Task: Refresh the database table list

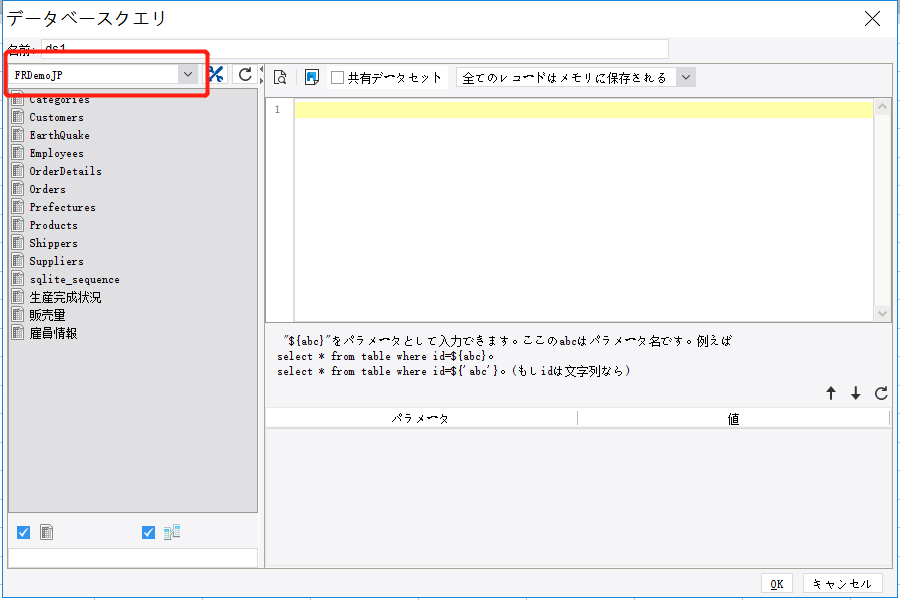Action: pyautogui.click(x=244, y=75)
